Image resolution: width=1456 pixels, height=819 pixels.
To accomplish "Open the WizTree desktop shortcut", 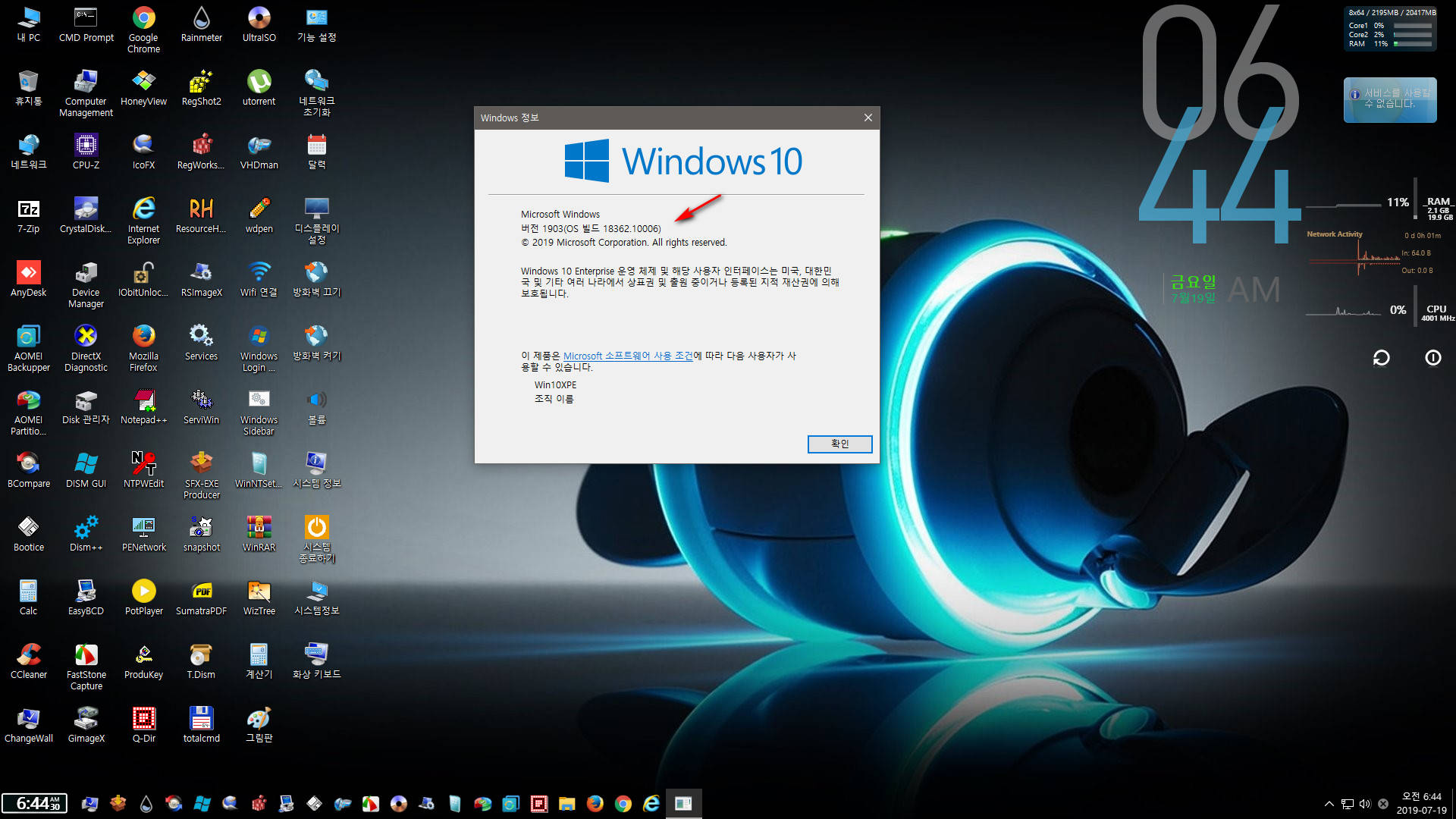I will (x=259, y=598).
